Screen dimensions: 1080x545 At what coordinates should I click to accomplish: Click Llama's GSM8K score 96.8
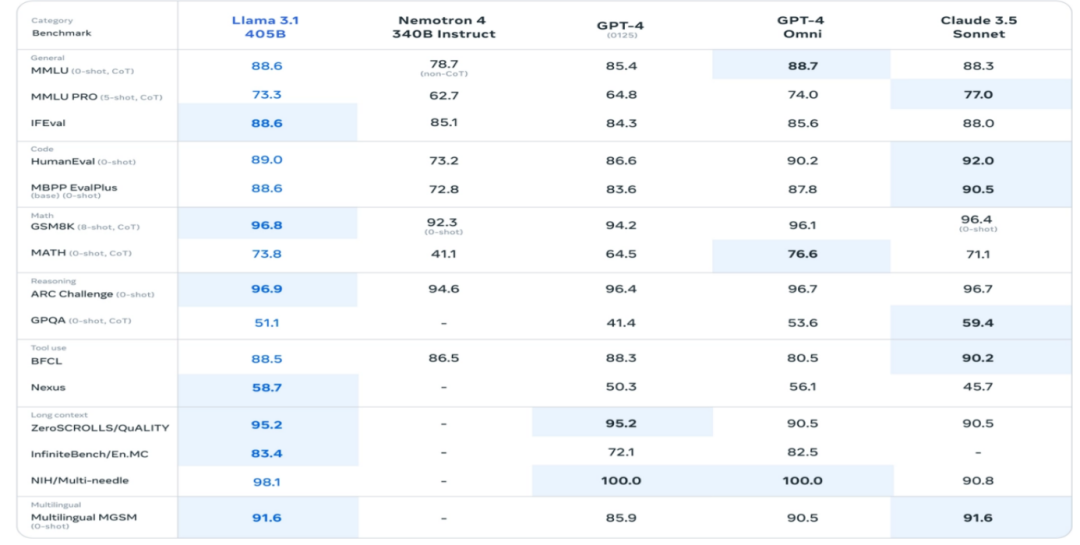[x=267, y=225]
